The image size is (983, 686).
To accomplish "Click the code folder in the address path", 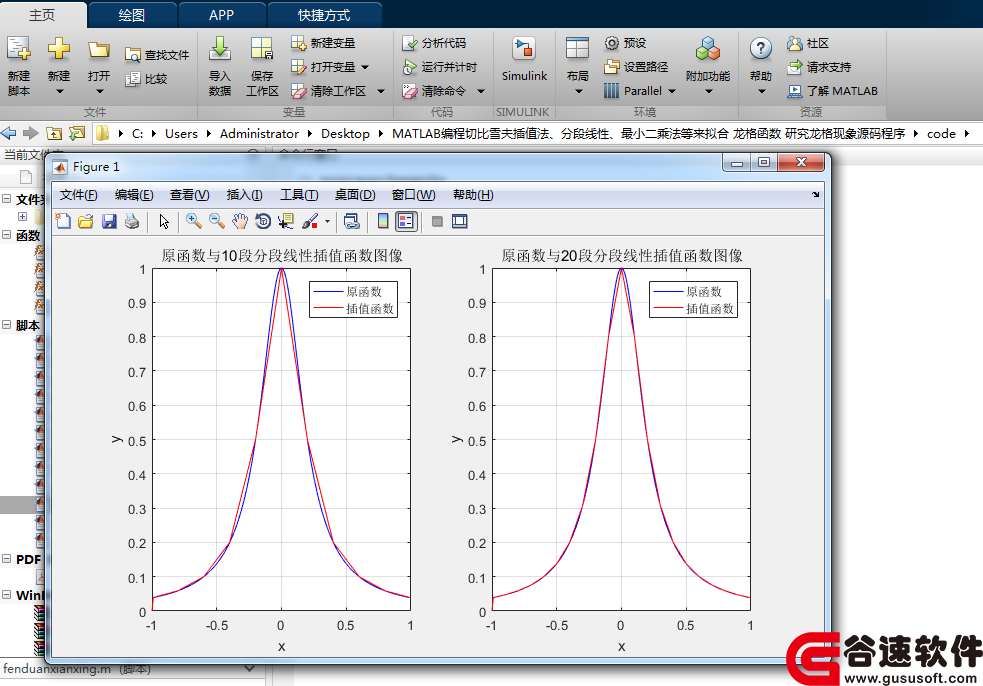I will (941, 134).
